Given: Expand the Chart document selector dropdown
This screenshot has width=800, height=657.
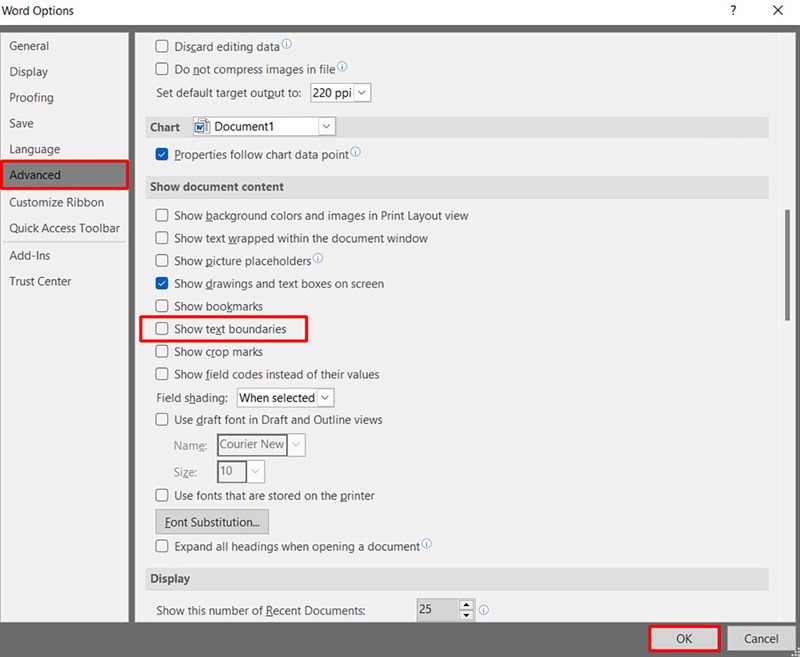Looking at the screenshot, I should [326, 127].
